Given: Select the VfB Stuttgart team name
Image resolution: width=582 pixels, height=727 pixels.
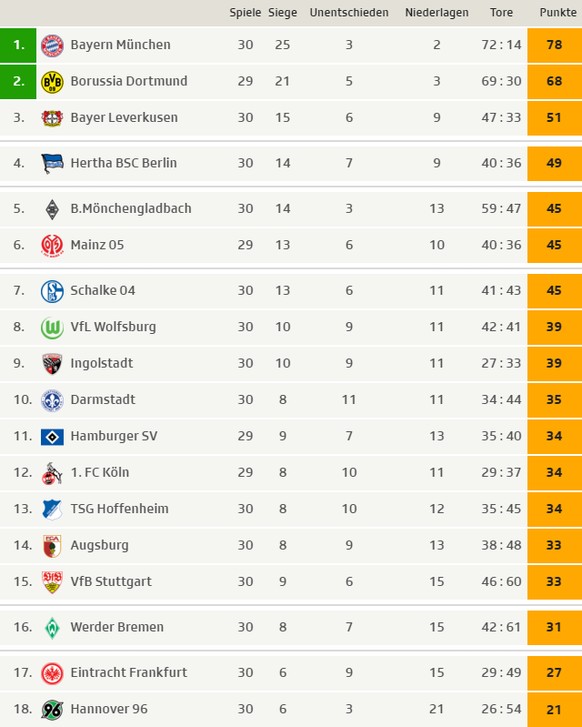Looking at the screenshot, I should 111,581.
